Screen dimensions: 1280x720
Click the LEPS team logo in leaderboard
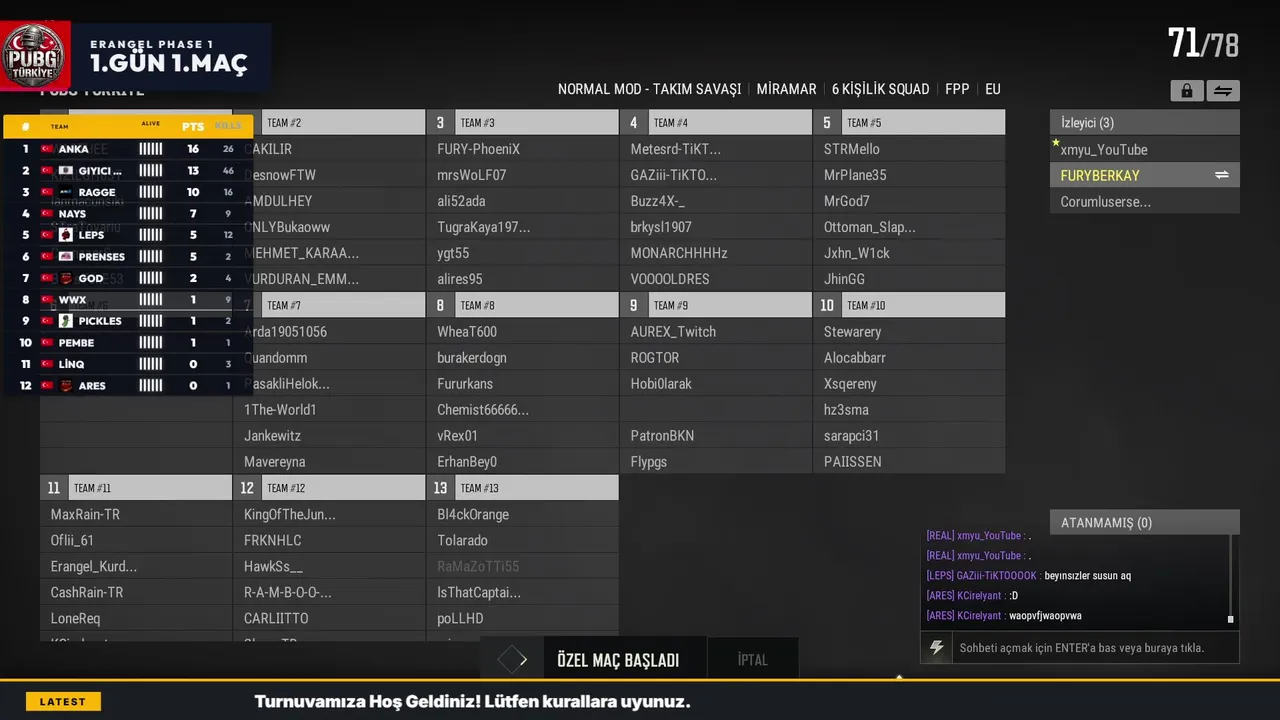point(66,235)
